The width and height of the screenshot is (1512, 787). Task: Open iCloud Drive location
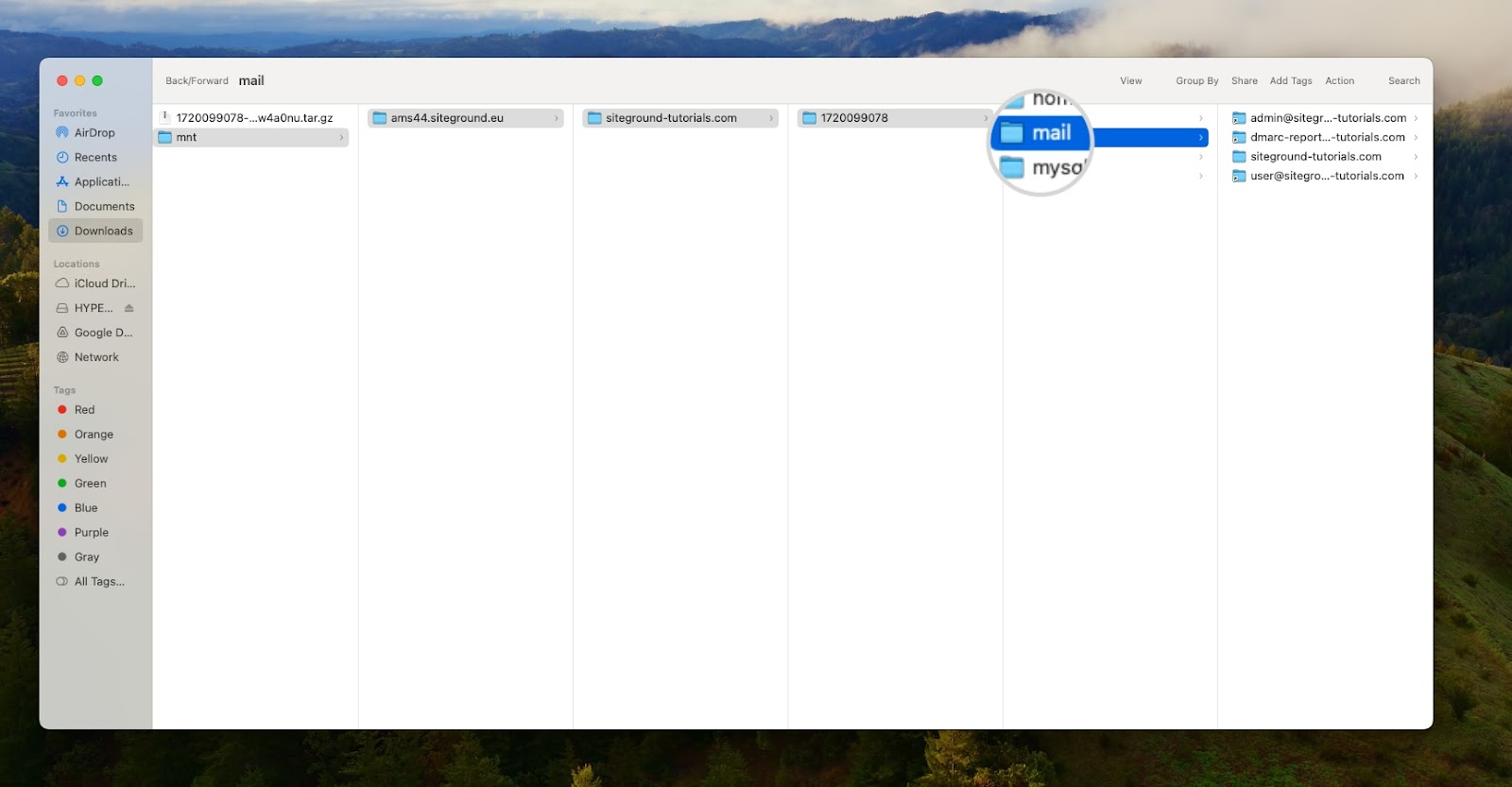click(x=94, y=283)
